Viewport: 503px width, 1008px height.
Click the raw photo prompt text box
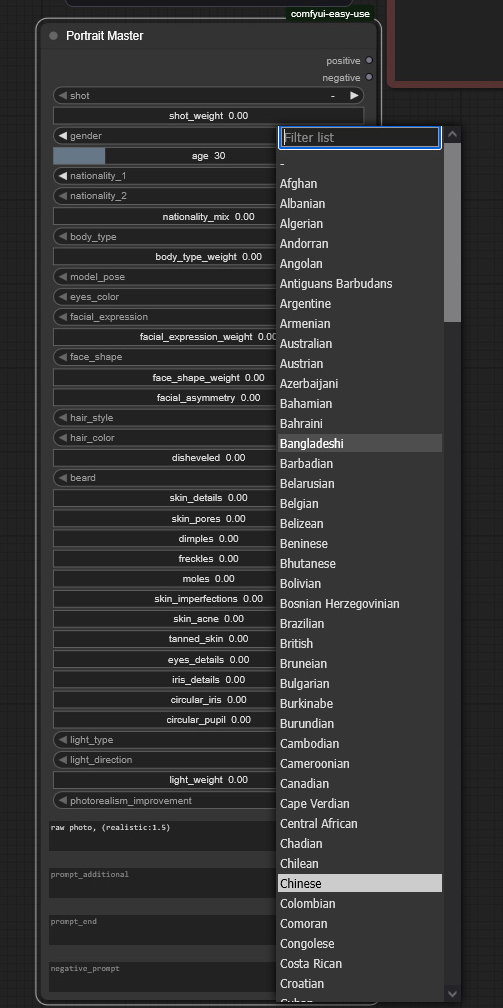[163, 836]
